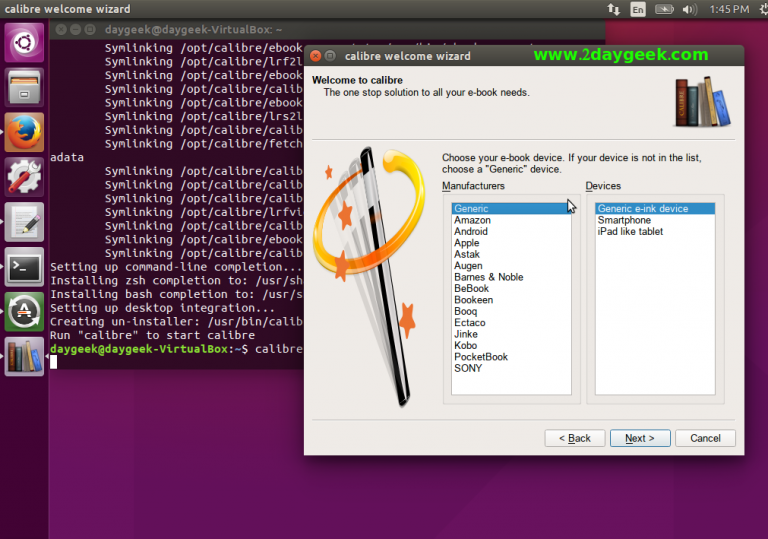768x539 pixels.
Task: Select Augen manufacturer
Action: coord(511,266)
